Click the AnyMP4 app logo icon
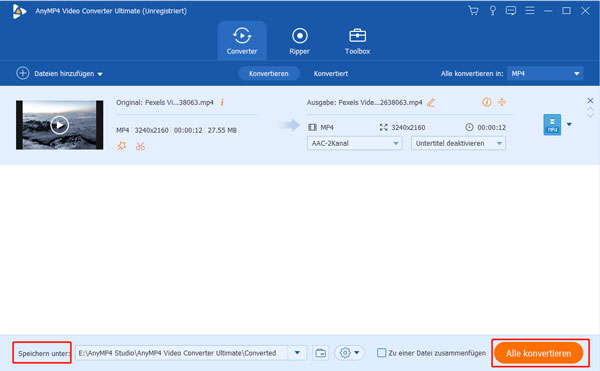The image size is (600, 371). click(19, 11)
